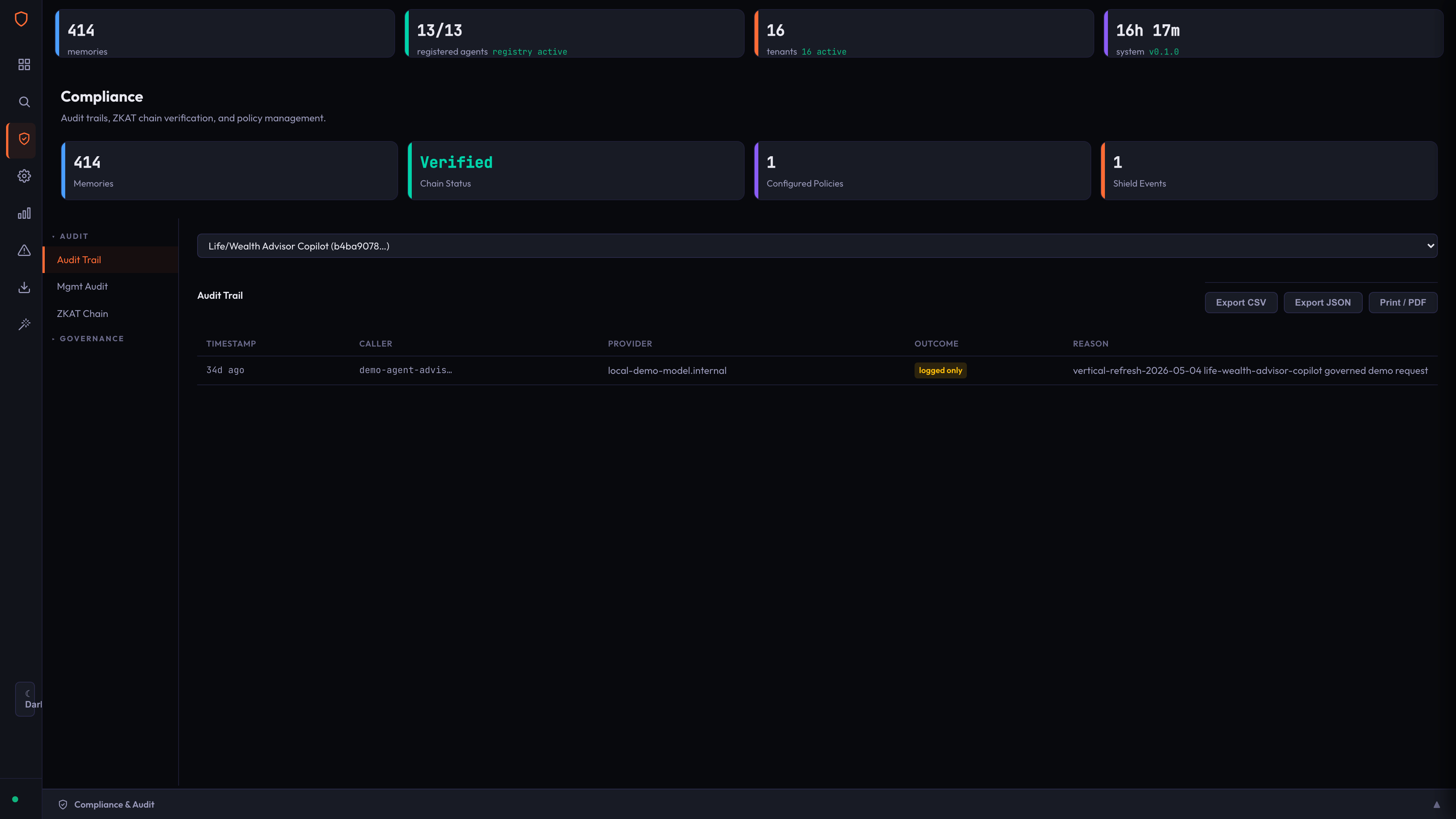
Task: Open the magic wand sidebar icon
Action: coord(24,325)
